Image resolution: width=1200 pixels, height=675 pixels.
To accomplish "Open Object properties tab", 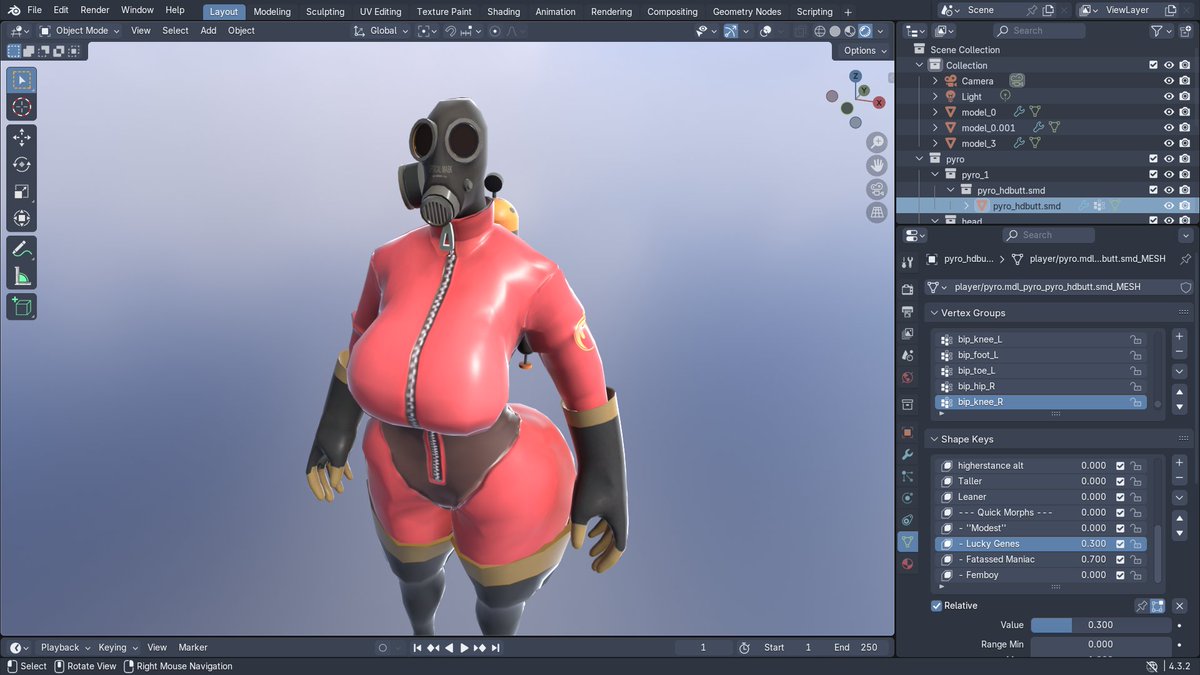I will pos(907,432).
